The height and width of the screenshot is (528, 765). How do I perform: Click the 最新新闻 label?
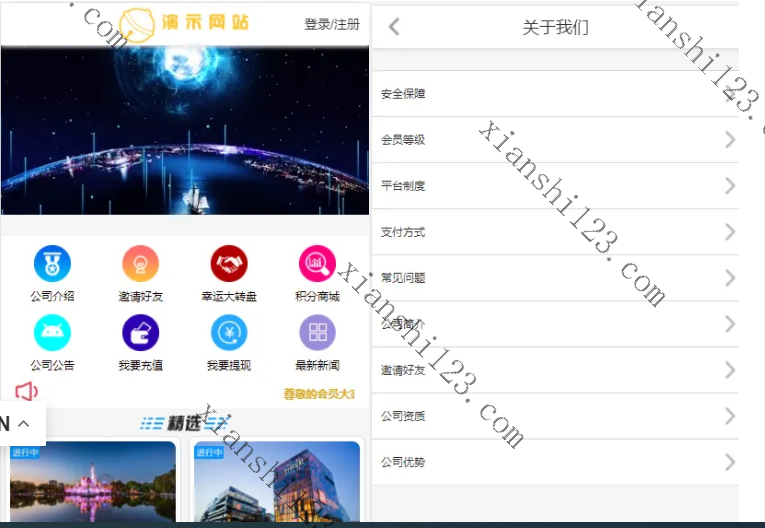click(x=317, y=365)
